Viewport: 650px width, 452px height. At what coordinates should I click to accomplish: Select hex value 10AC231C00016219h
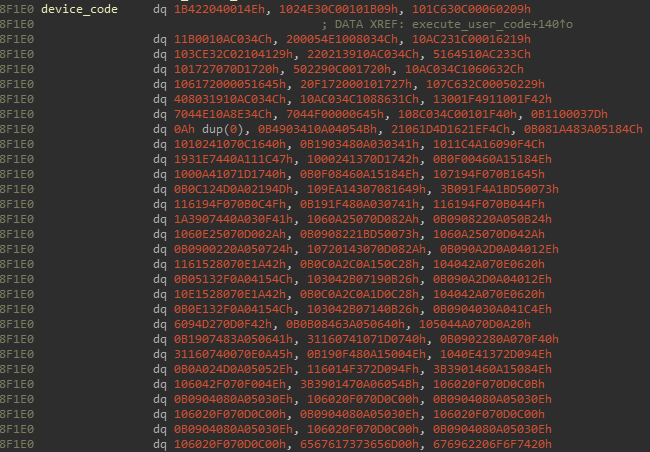click(471, 39)
